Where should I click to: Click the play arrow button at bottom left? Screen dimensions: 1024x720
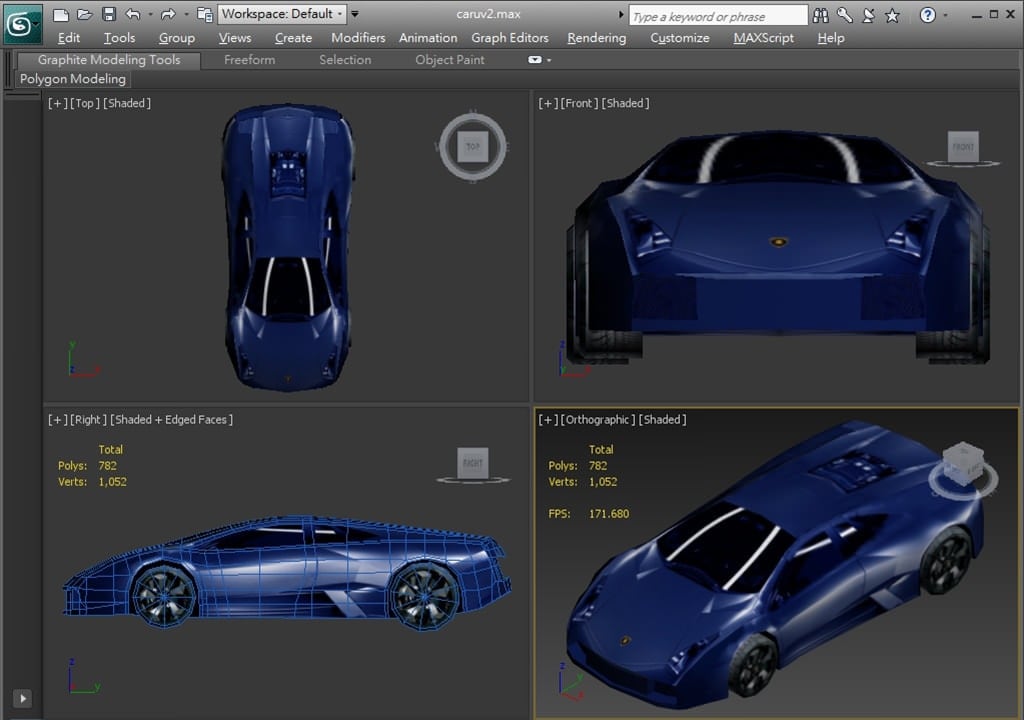[x=22, y=698]
